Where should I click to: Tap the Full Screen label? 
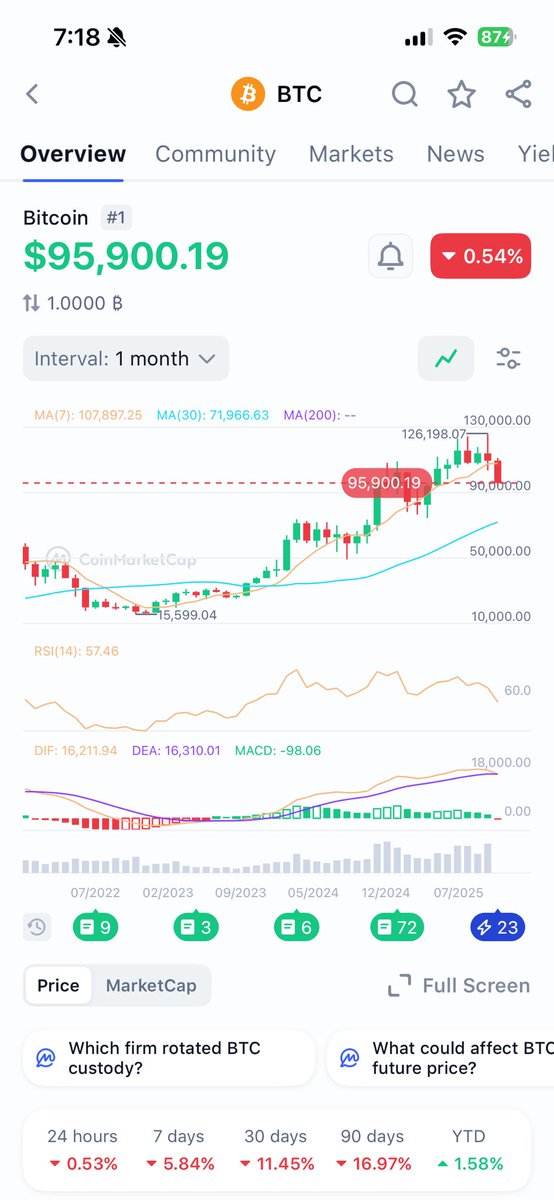pos(476,986)
